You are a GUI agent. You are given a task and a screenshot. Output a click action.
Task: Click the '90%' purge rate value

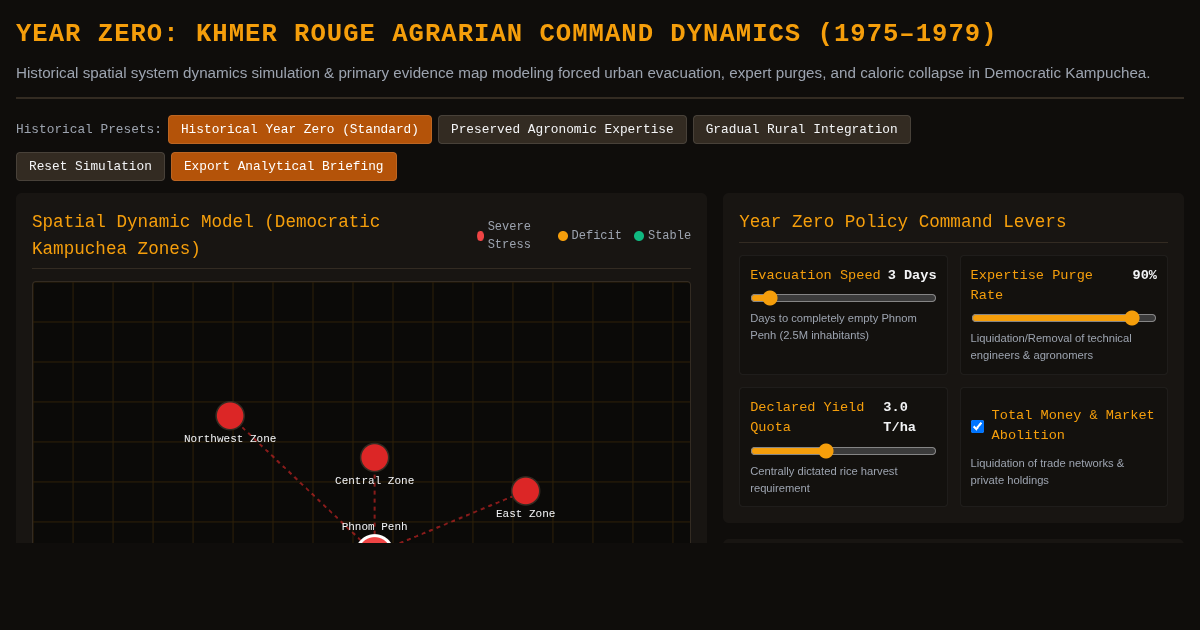pyautogui.click(x=1144, y=275)
